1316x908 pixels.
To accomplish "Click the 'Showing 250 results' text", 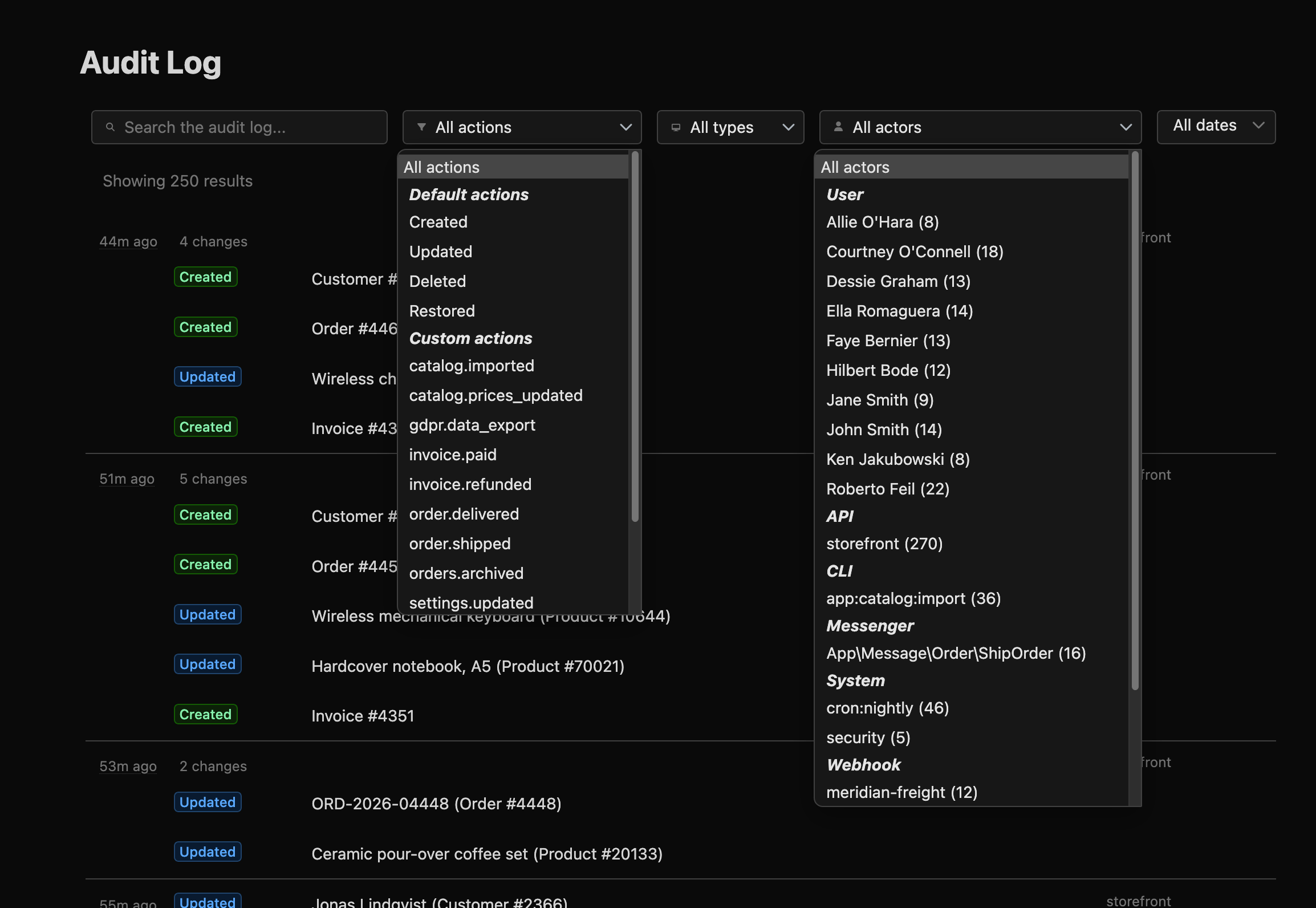I will click(177, 181).
